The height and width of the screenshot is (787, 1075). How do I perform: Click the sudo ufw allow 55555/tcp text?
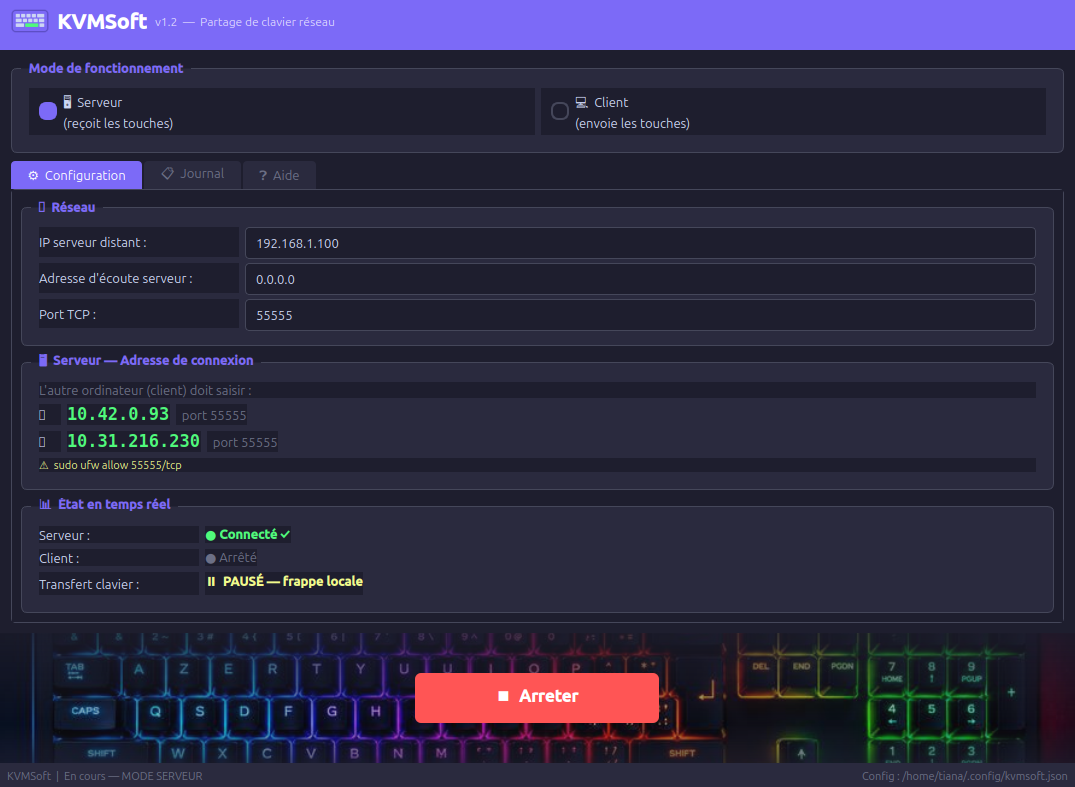117,465
